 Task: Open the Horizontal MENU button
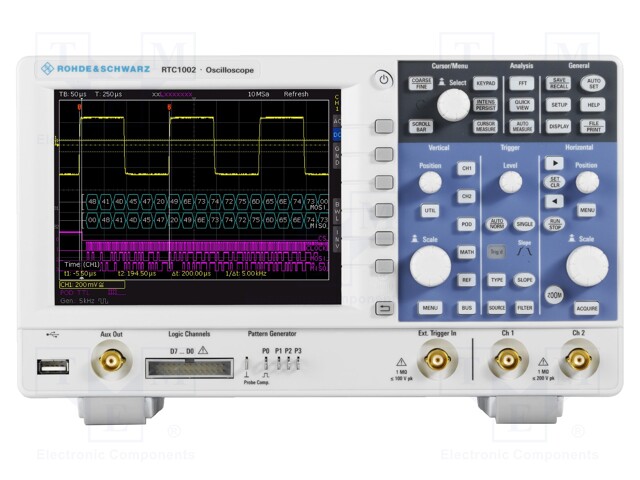pyautogui.click(x=587, y=210)
